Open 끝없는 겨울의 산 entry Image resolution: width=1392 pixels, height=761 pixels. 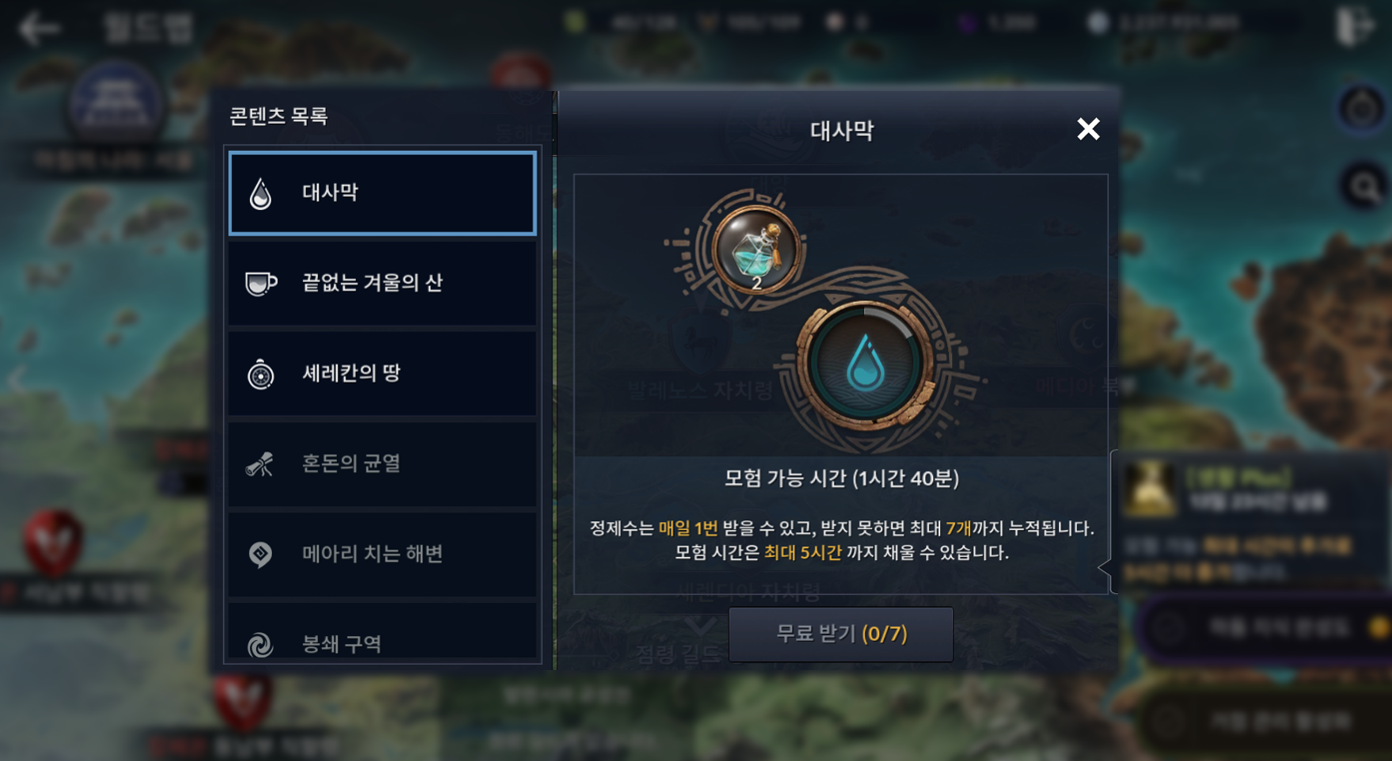382,283
